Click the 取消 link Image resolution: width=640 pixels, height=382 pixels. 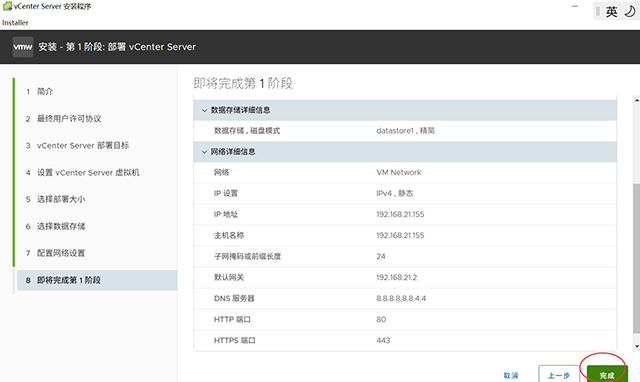coord(511,375)
